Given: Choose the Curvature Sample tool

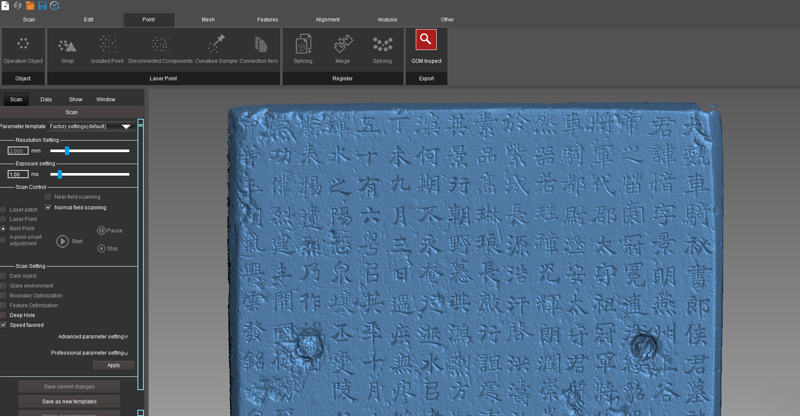Looking at the screenshot, I should [215, 45].
